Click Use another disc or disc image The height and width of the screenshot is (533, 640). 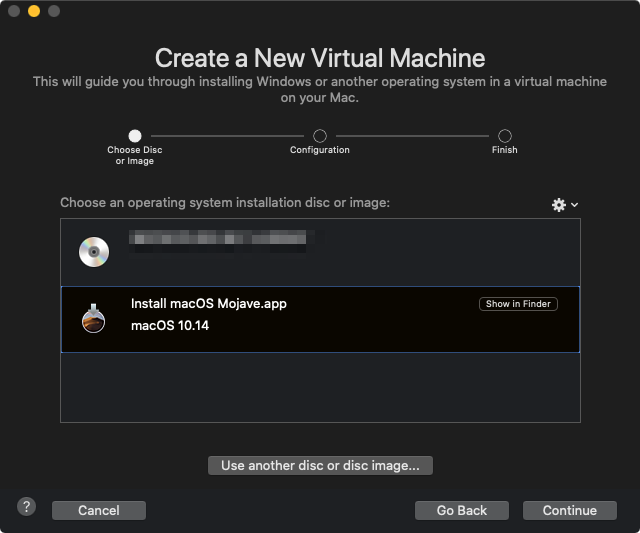pyautogui.click(x=320, y=466)
